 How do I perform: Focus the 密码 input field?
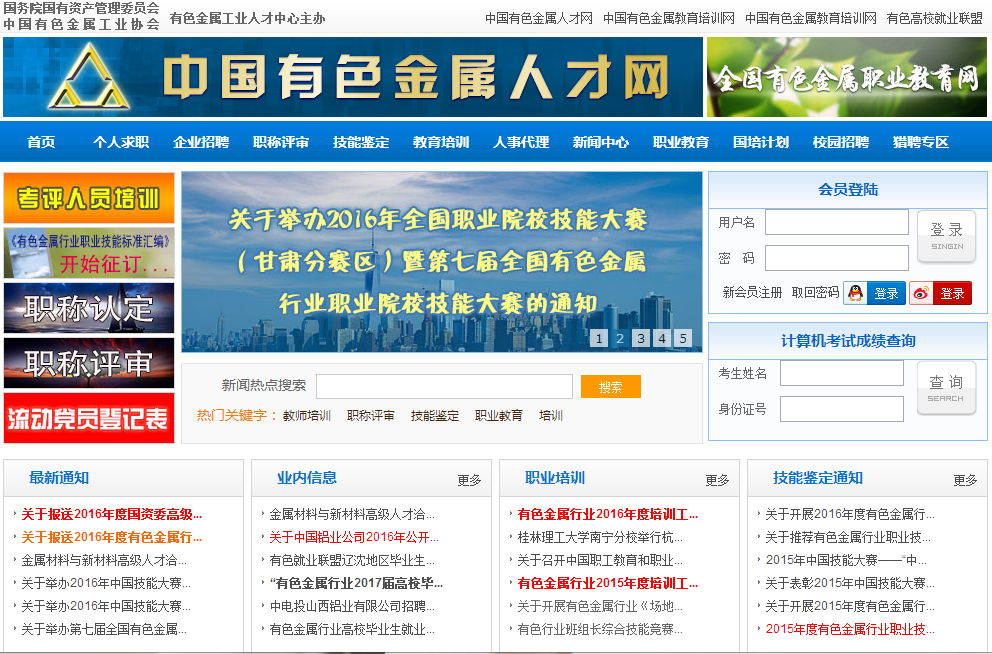pyautogui.click(x=837, y=257)
